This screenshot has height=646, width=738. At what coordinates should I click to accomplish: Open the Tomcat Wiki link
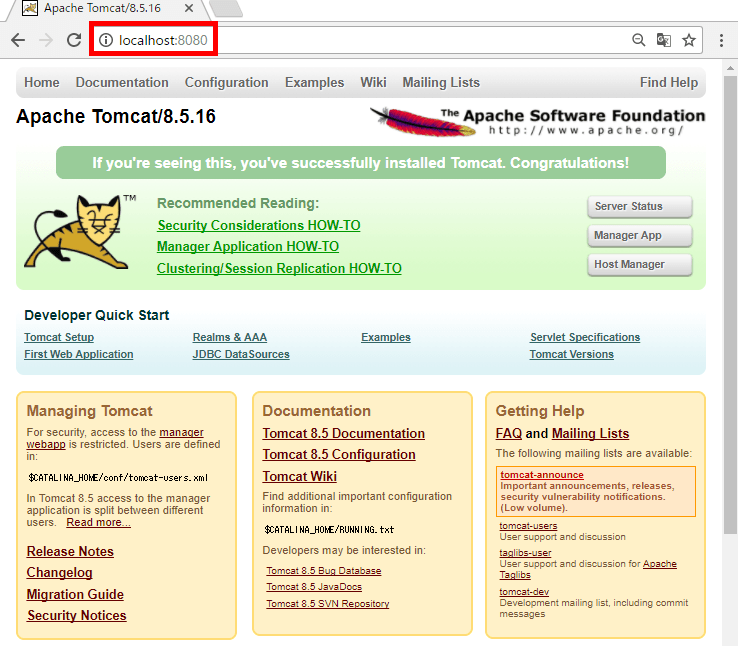(299, 476)
